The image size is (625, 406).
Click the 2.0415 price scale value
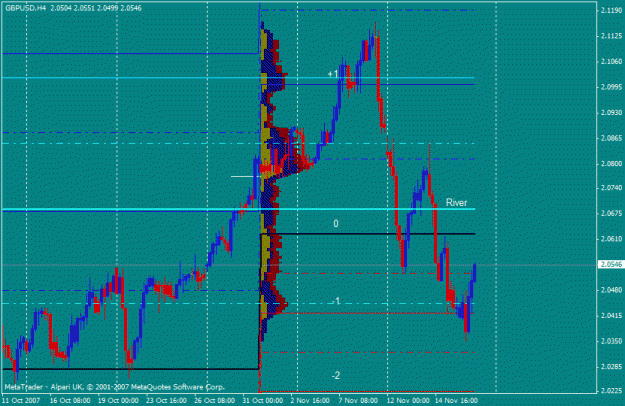coord(611,316)
